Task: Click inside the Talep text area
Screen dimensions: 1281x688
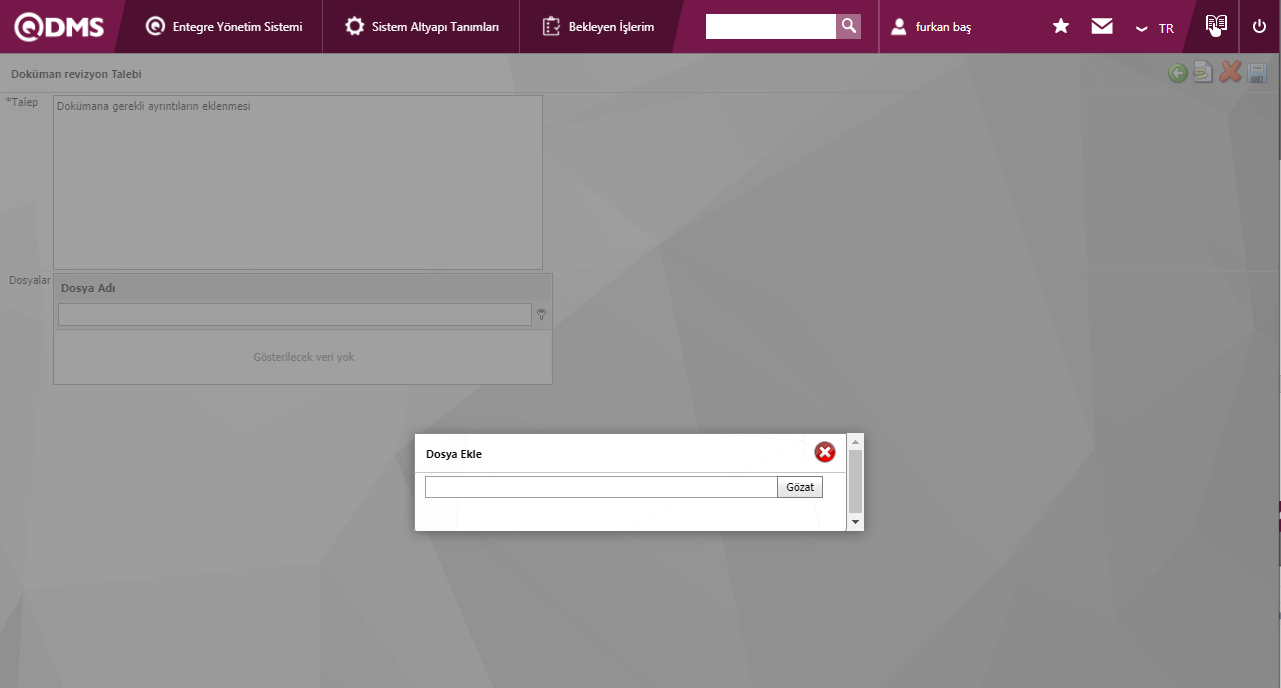Action: pyautogui.click(x=298, y=182)
